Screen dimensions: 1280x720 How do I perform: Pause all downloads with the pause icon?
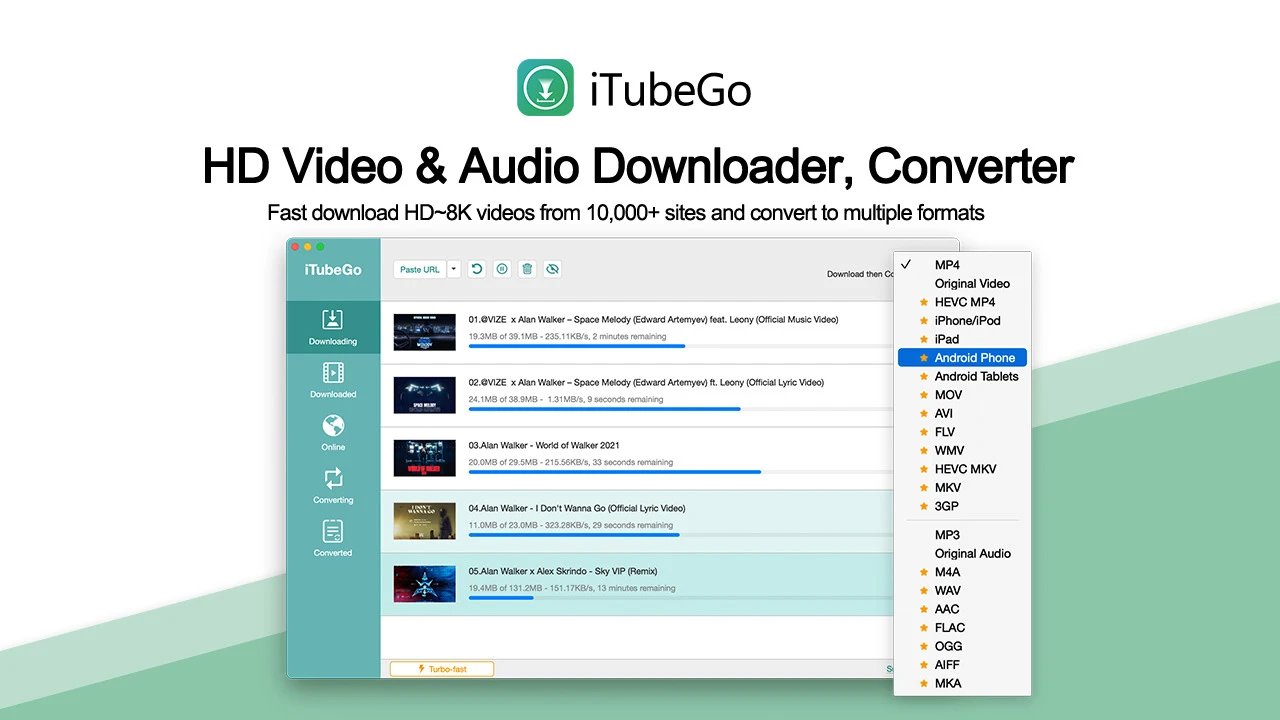click(x=502, y=269)
